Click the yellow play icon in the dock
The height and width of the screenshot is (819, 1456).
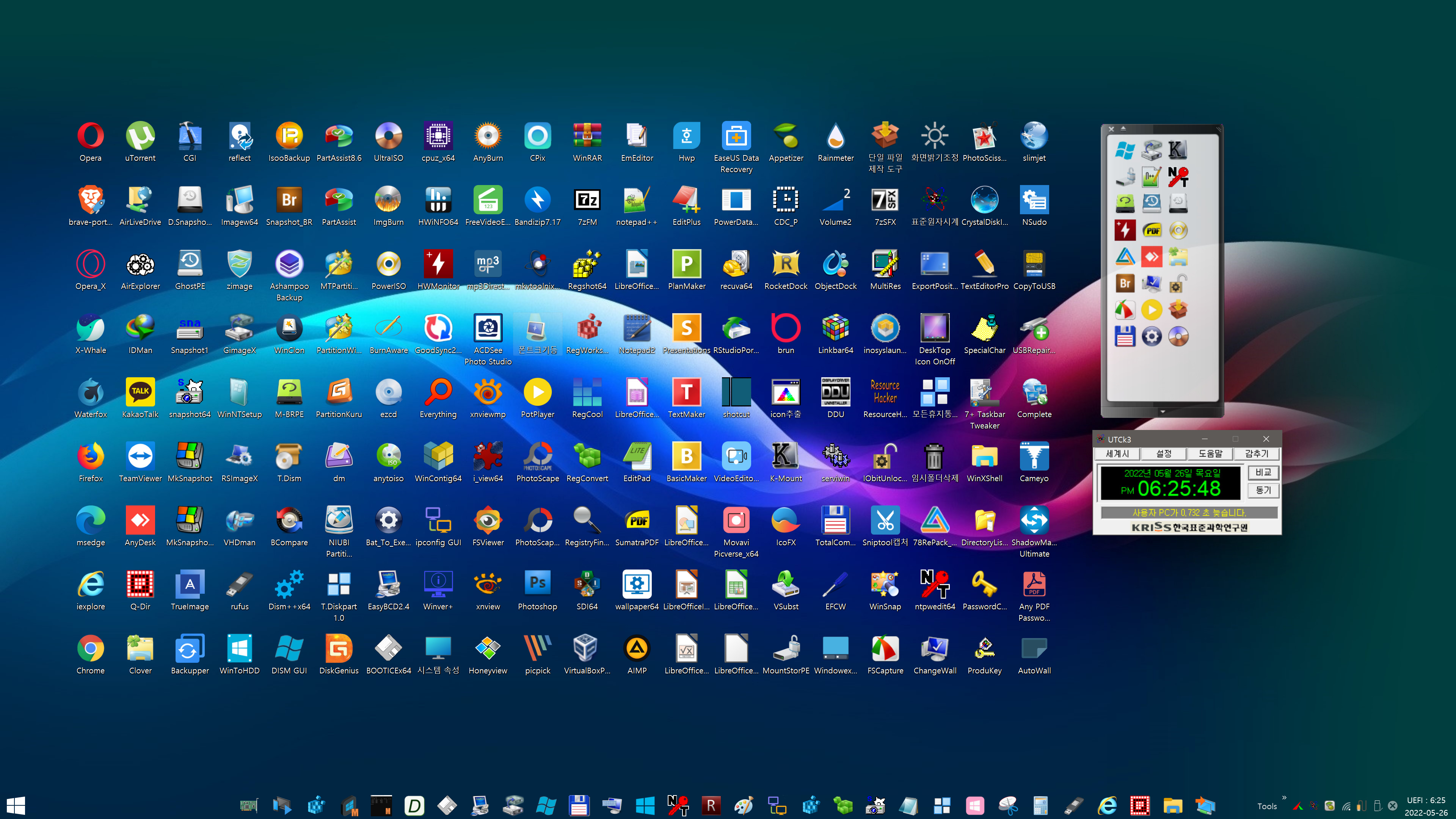point(1152,310)
